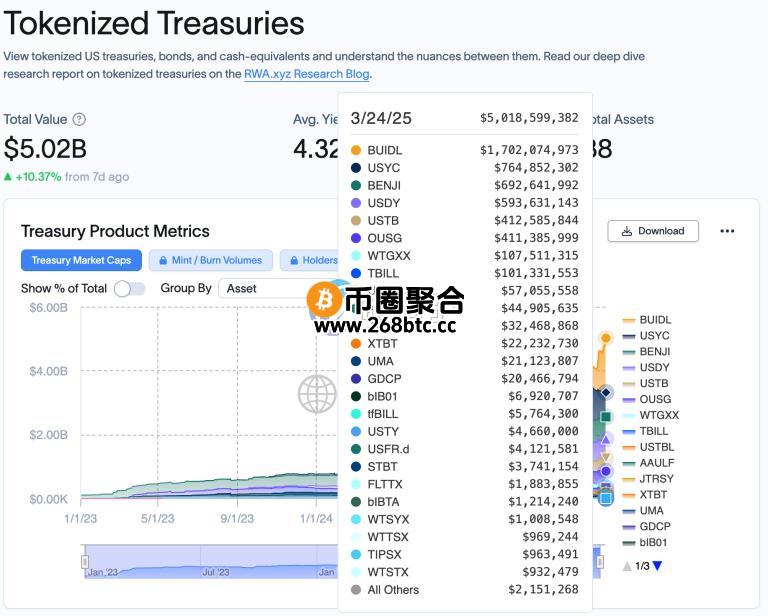Click the OUSG tooltip row label
The image size is (768, 616).
point(384,238)
